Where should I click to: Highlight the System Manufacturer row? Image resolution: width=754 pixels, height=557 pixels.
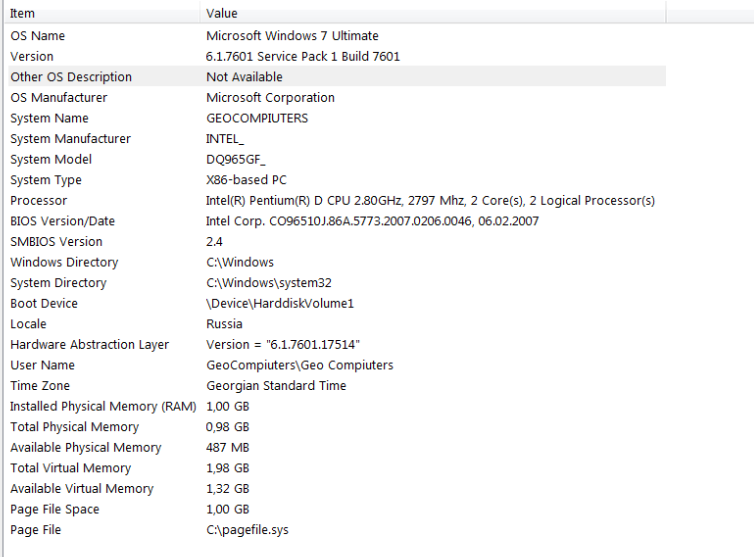(x=70, y=139)
